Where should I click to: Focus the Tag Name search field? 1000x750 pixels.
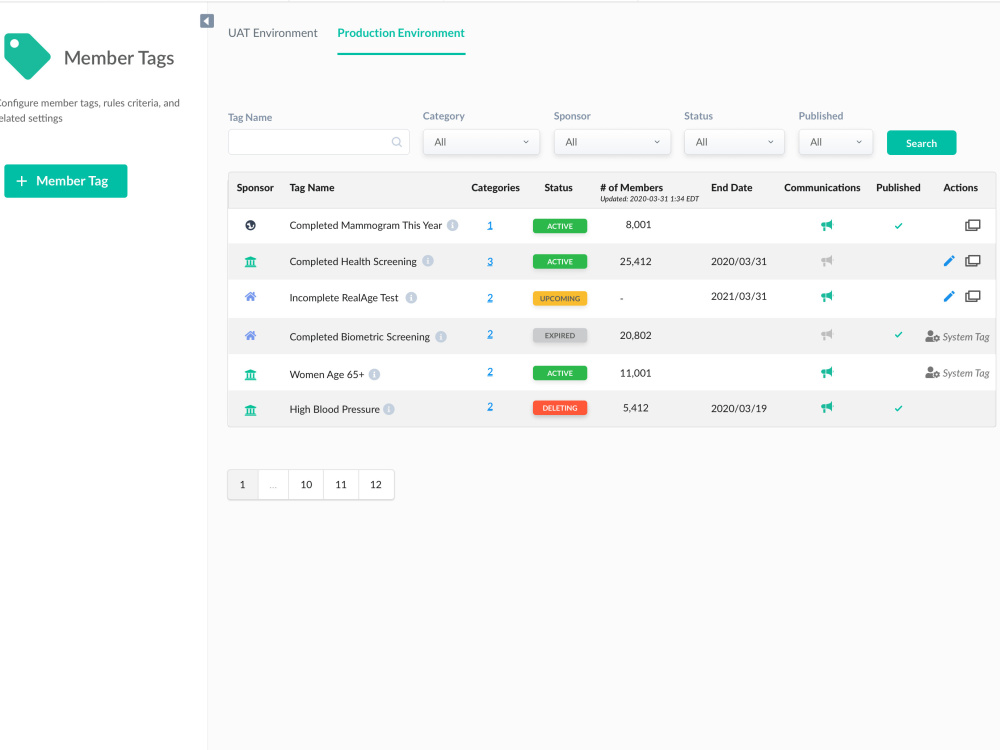click(319, 142)
